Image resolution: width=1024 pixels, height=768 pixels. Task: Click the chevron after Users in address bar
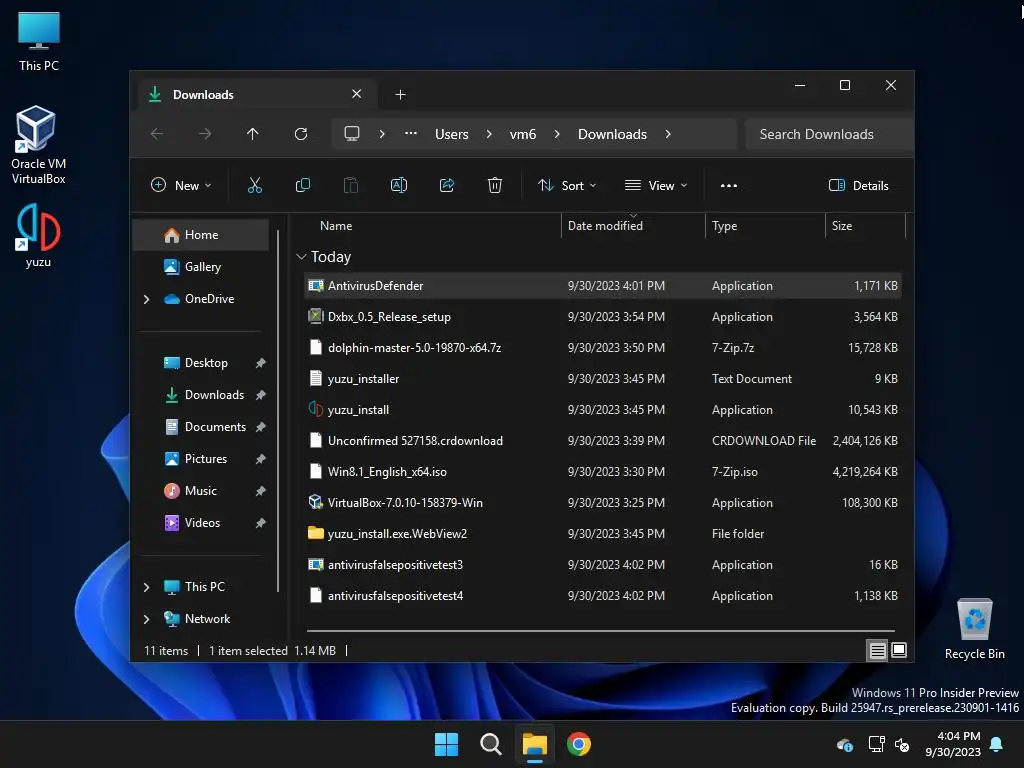click(x=488, y=134)
